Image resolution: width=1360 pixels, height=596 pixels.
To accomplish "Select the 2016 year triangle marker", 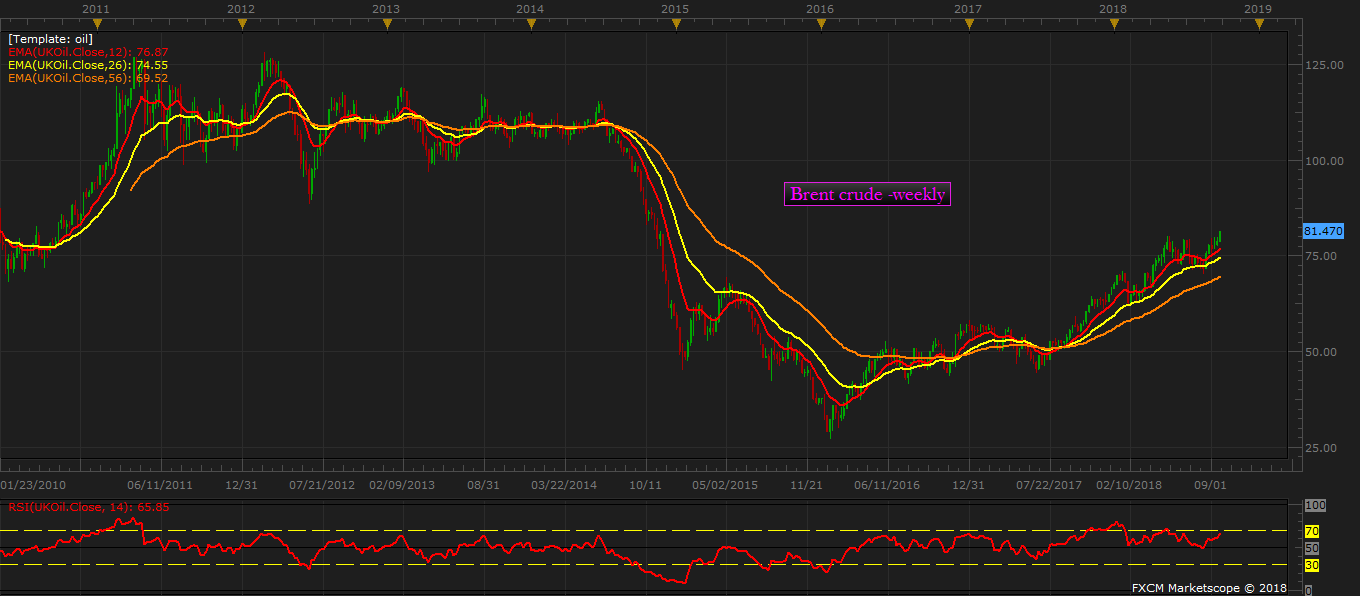I will point(821,23).
